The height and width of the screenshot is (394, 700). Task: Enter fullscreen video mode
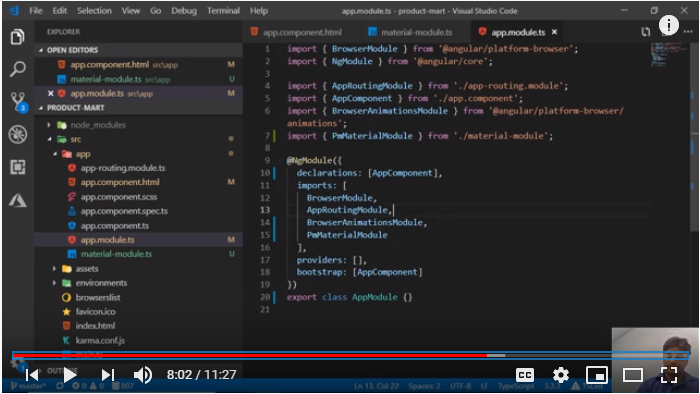click(669, 375)
